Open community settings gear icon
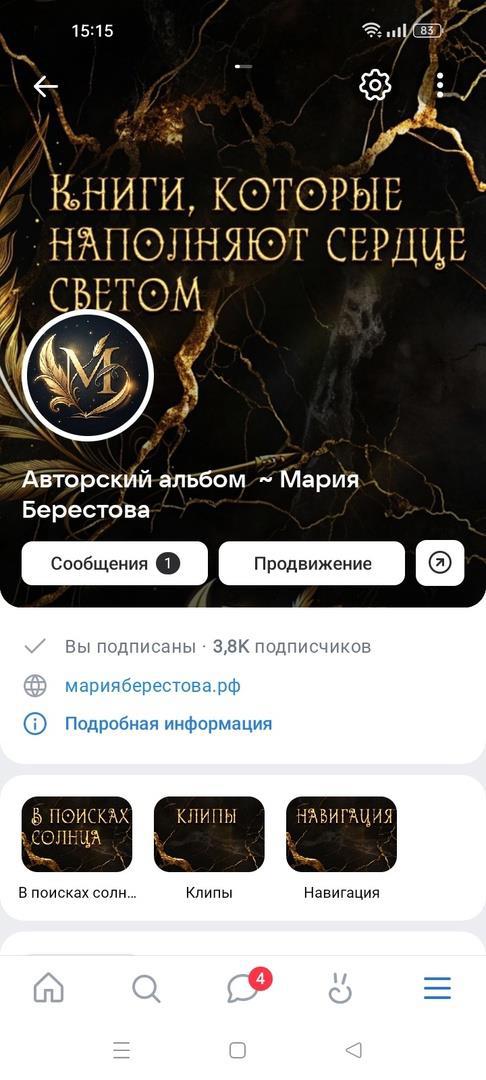Viewport: 486px width, 1080px height. click(375, 85)
